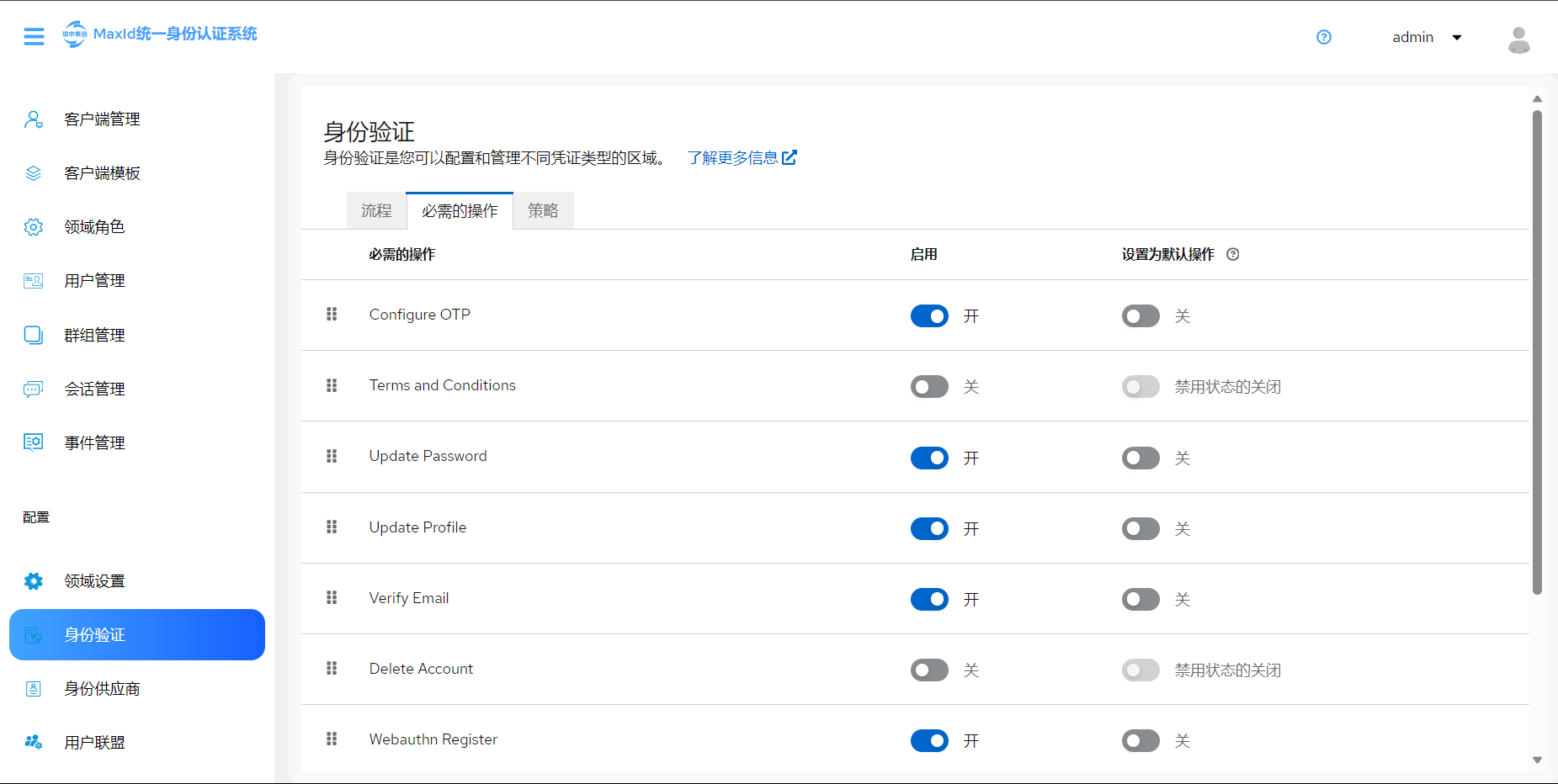Click the 身份供应商 icon
The height and width of the screenshot is (784, 1558).
click(x=34, y=689)
